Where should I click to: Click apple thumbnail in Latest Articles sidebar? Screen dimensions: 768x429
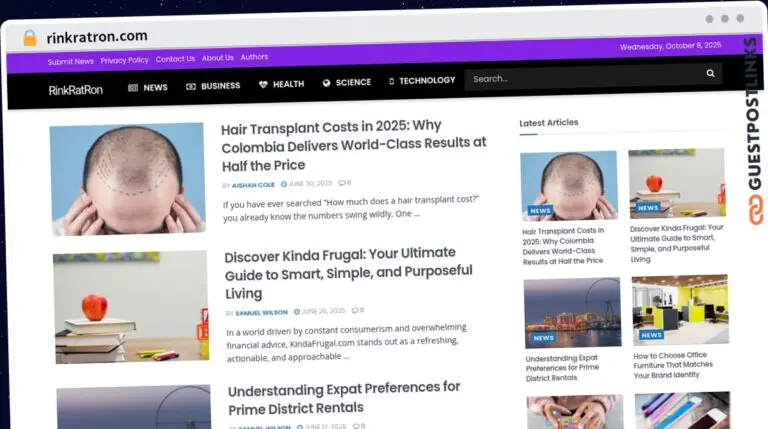click(677, 183)
